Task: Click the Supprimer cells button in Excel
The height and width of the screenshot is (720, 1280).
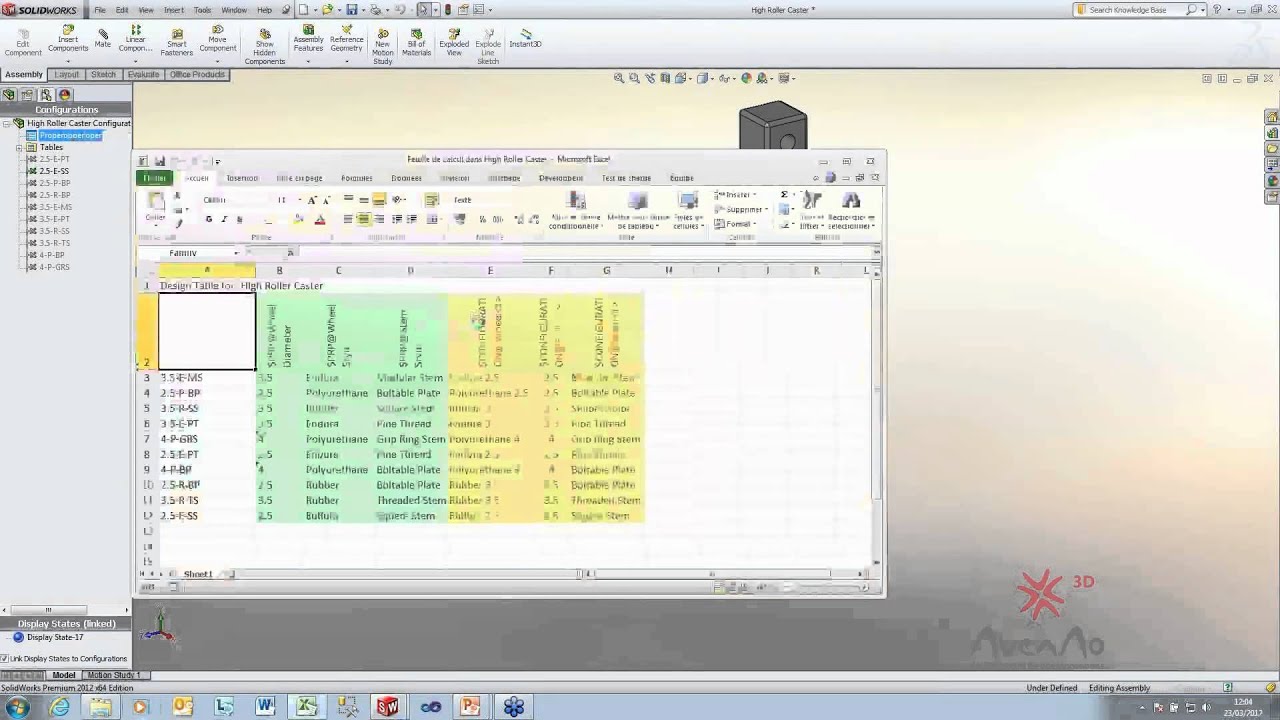Action: pyautogui.click(x=741, y=210)
